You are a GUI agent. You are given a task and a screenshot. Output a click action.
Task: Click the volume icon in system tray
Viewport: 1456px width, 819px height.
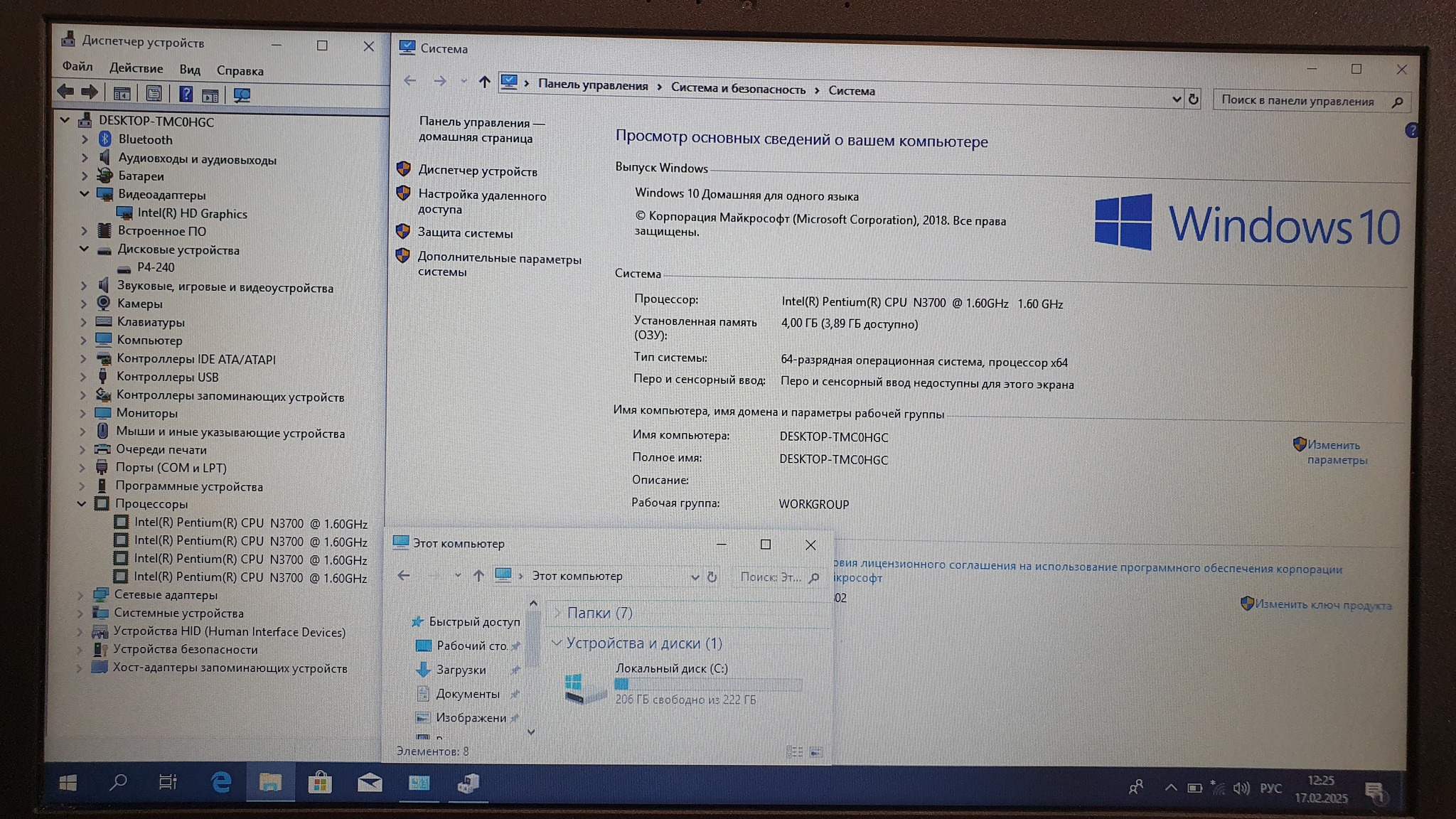pyautogui.click(x=1241, y=788)
